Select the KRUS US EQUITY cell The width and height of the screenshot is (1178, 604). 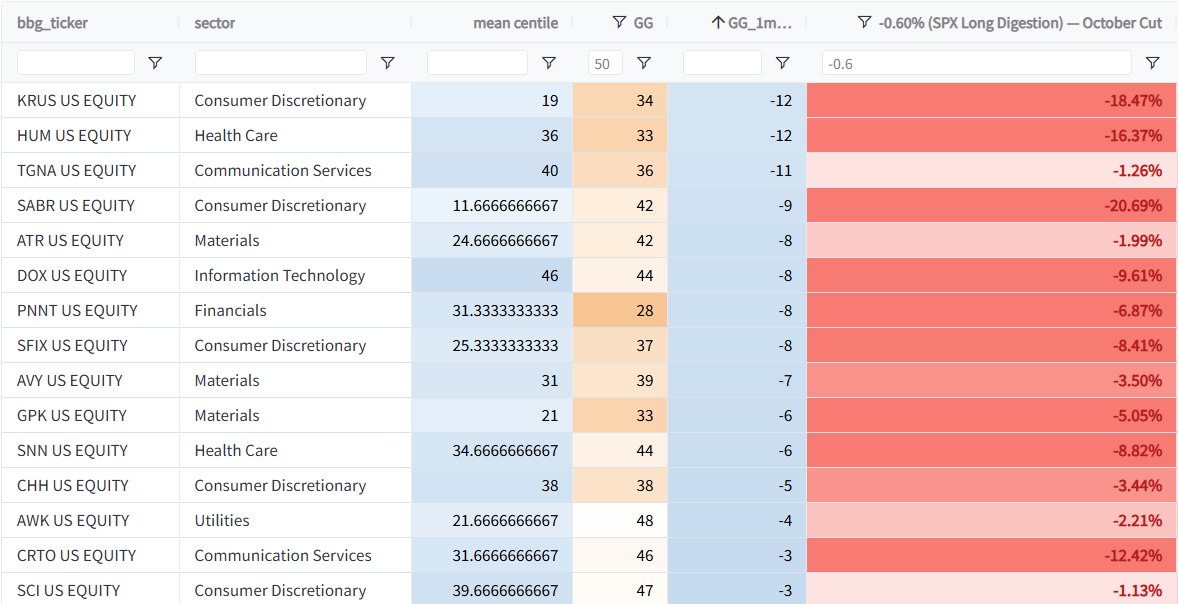point(90,100)
